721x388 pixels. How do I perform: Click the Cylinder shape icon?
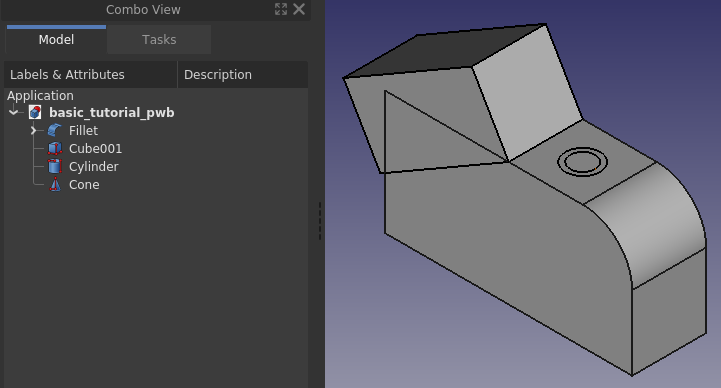tap(55, 166)
